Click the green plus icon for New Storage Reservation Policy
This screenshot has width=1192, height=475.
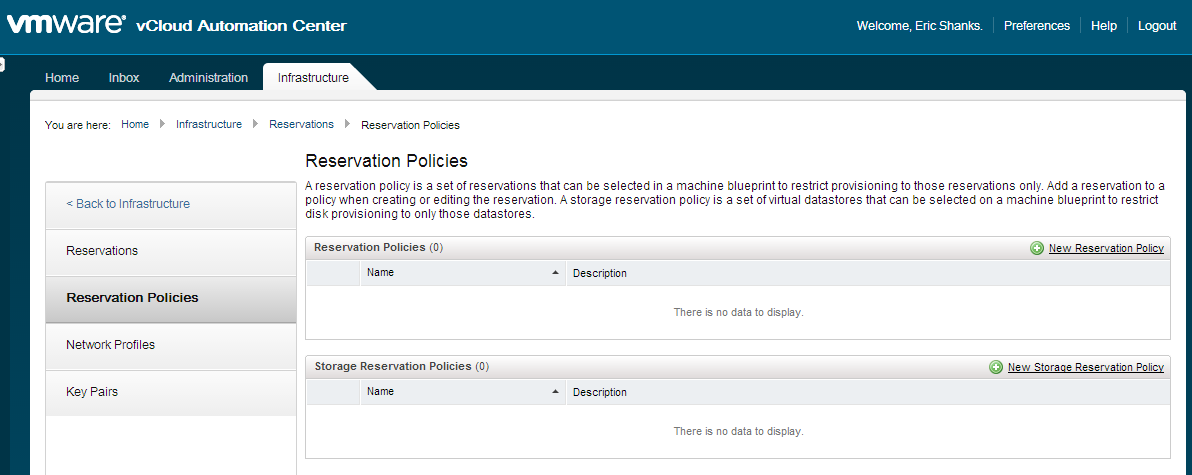point(996,367)
